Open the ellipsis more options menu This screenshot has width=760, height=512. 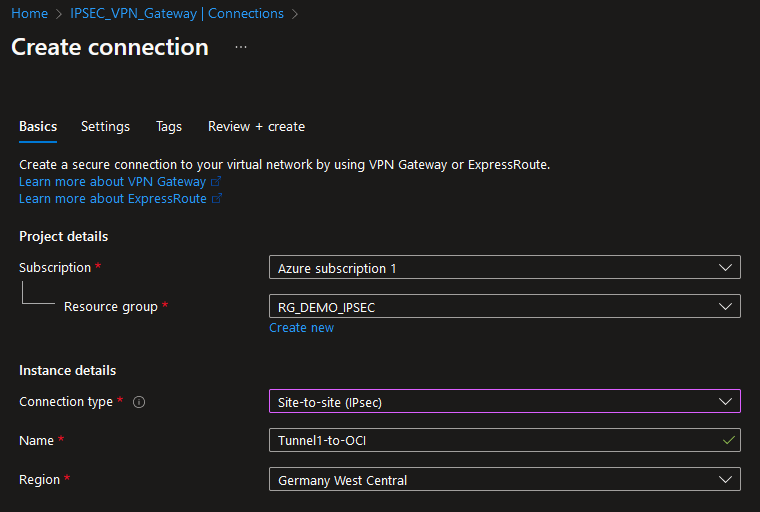point(240,47)
